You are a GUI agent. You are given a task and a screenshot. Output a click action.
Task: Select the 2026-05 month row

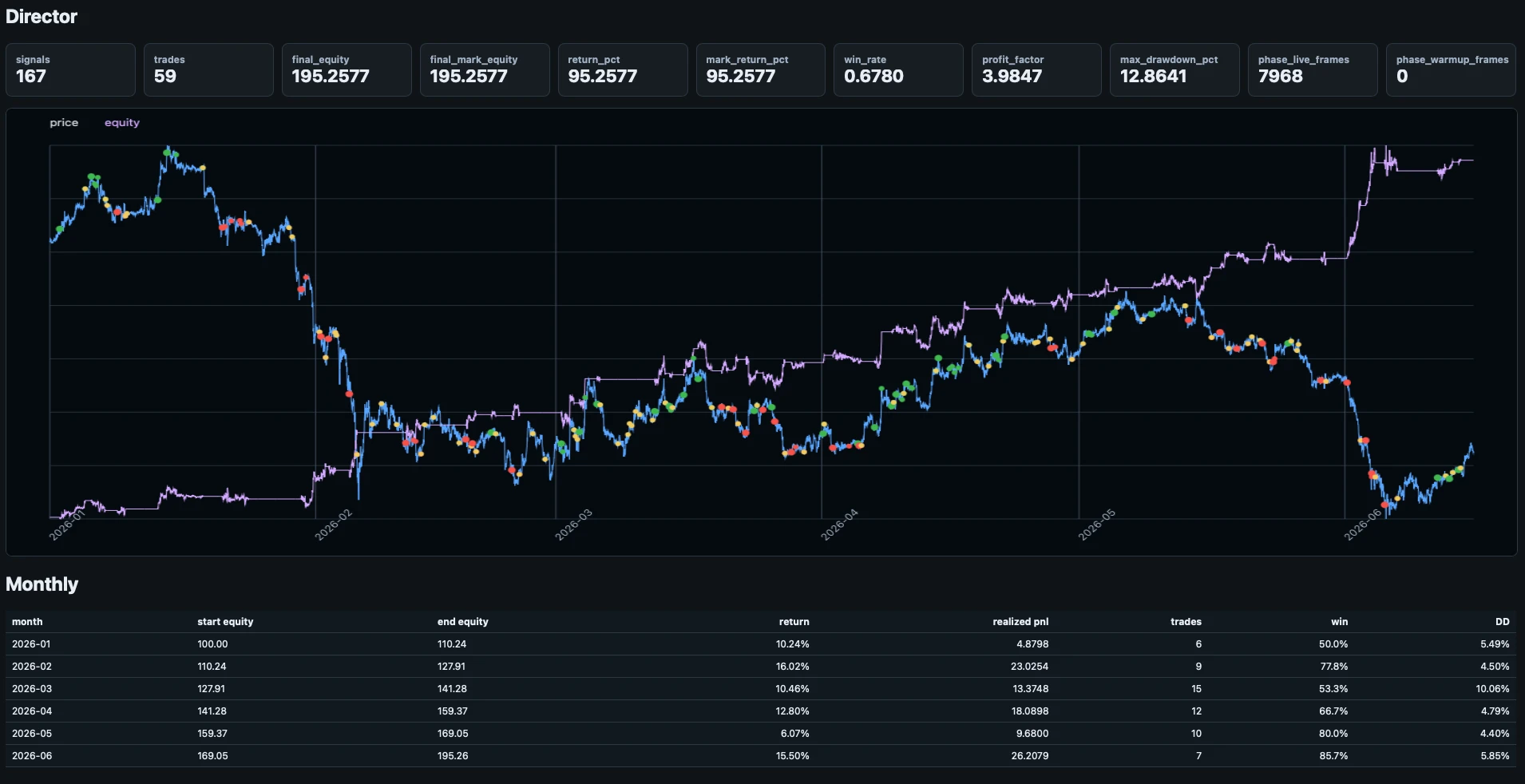click(x=761, y=734)
